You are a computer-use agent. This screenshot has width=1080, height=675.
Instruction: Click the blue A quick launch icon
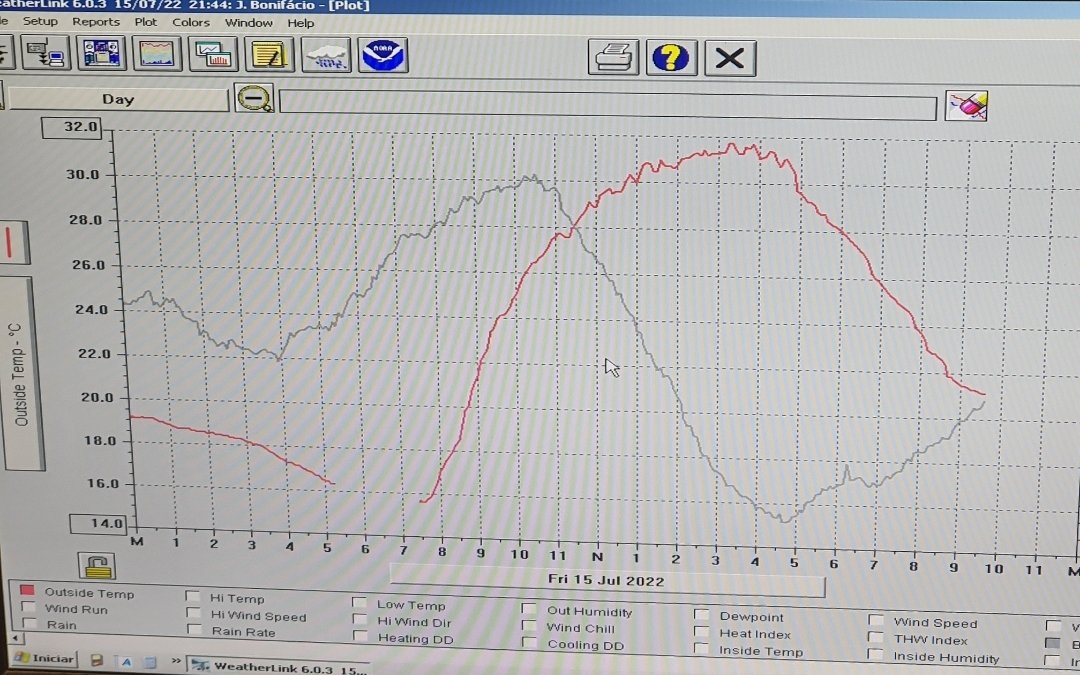click(x=126, y=662)
